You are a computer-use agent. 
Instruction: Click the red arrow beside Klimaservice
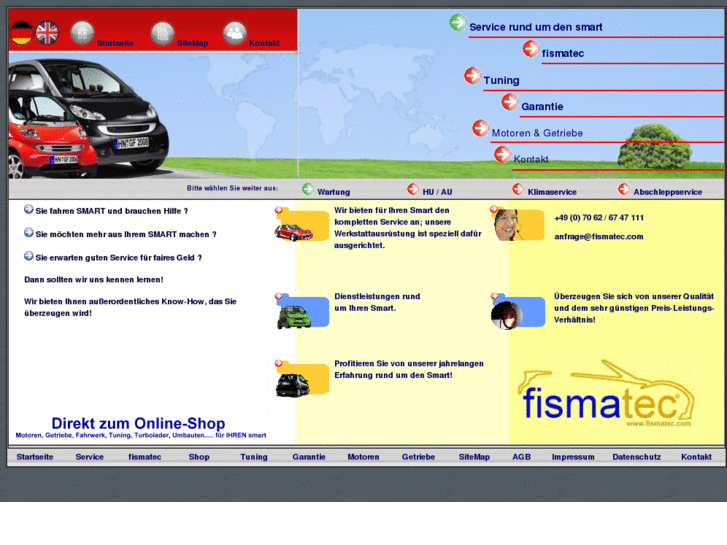[518, 189]
